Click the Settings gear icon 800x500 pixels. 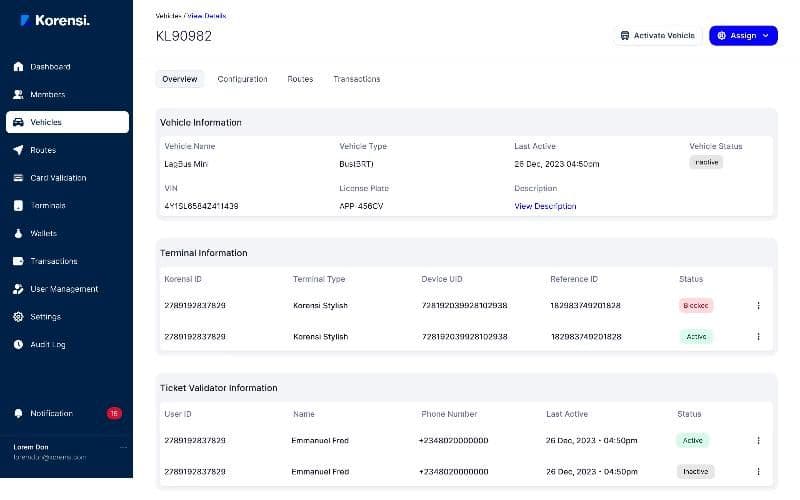[18, 317]
